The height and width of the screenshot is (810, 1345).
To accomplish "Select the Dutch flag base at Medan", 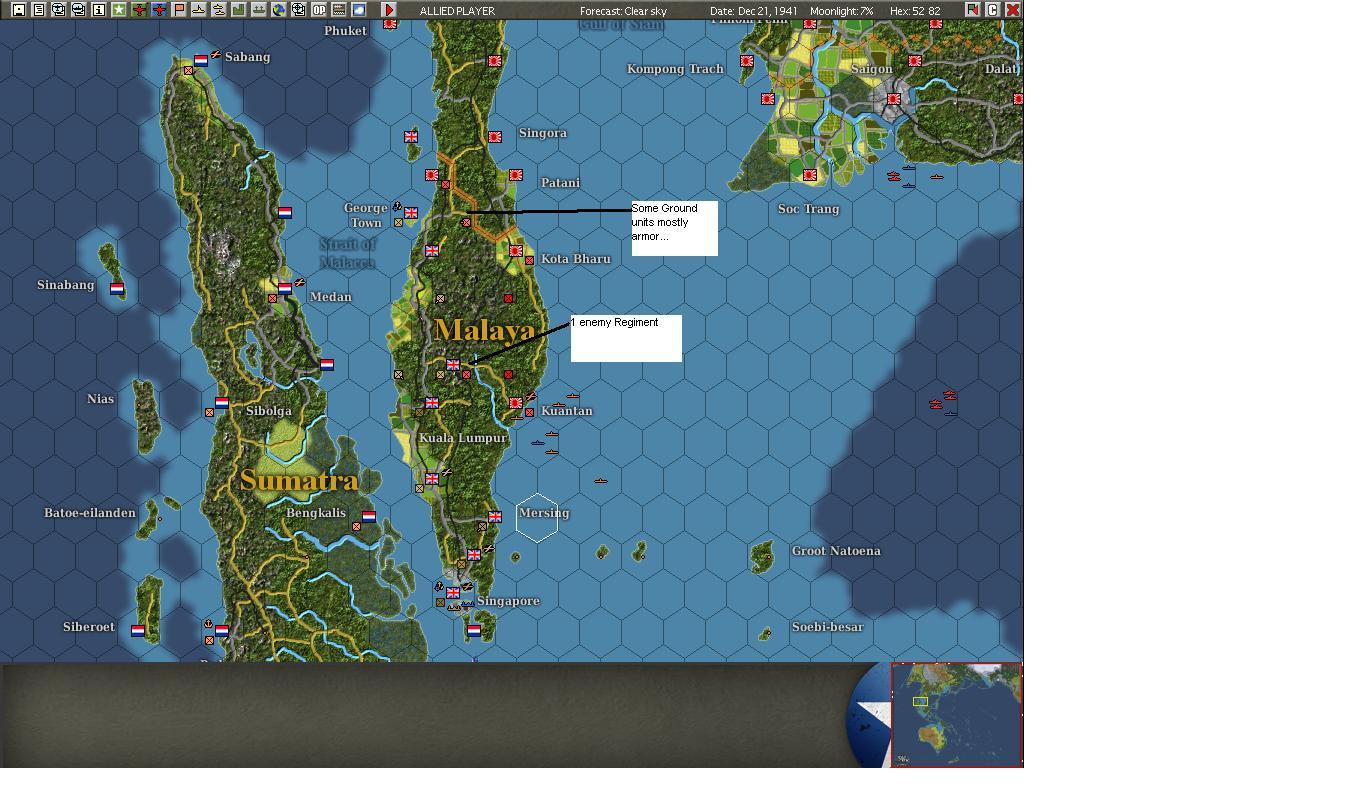I will pos(285,289).
